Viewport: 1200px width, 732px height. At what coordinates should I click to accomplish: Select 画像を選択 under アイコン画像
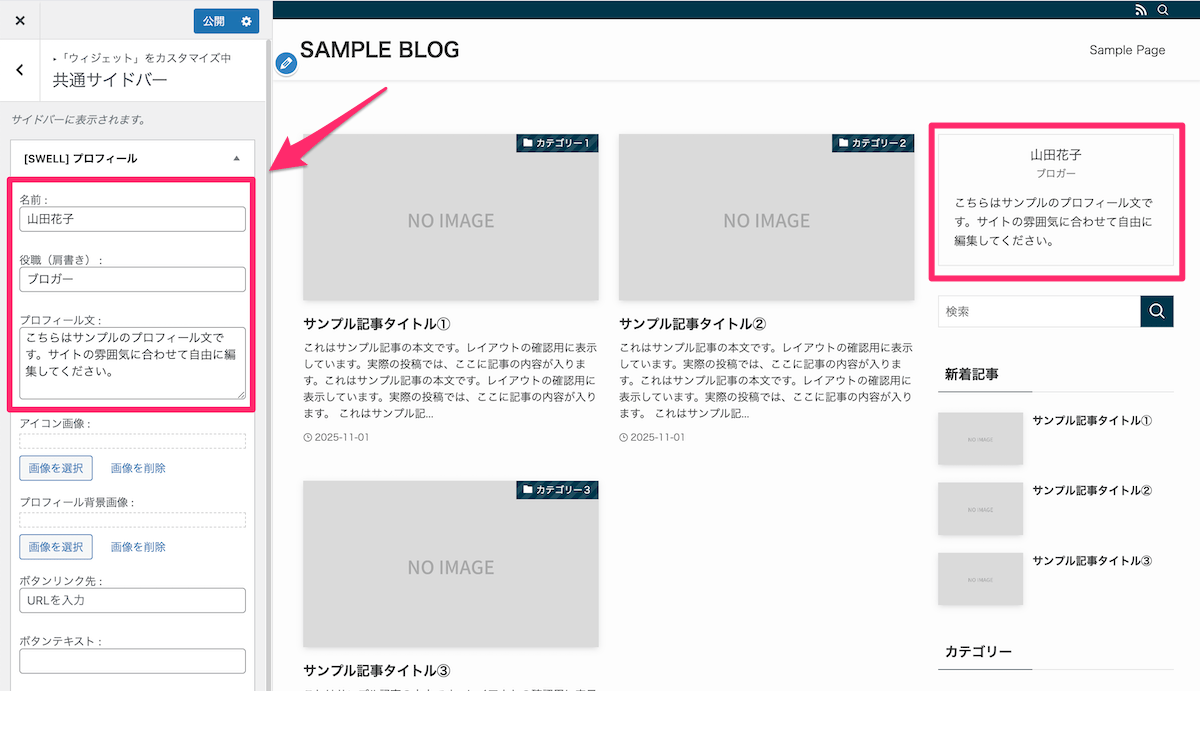tap(55, 467)
